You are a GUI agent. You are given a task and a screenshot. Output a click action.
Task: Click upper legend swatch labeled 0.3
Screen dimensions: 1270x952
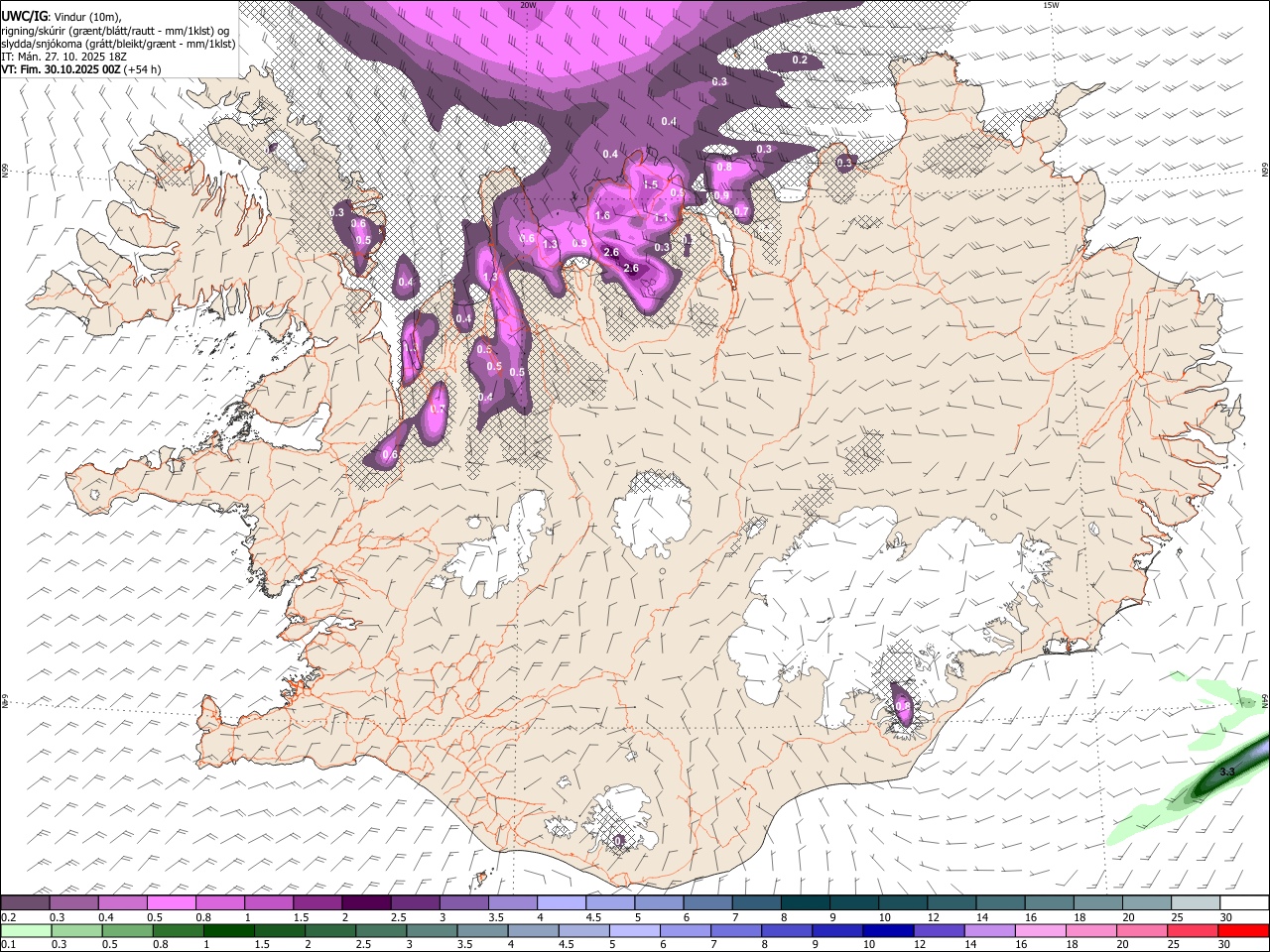point(74,903)
